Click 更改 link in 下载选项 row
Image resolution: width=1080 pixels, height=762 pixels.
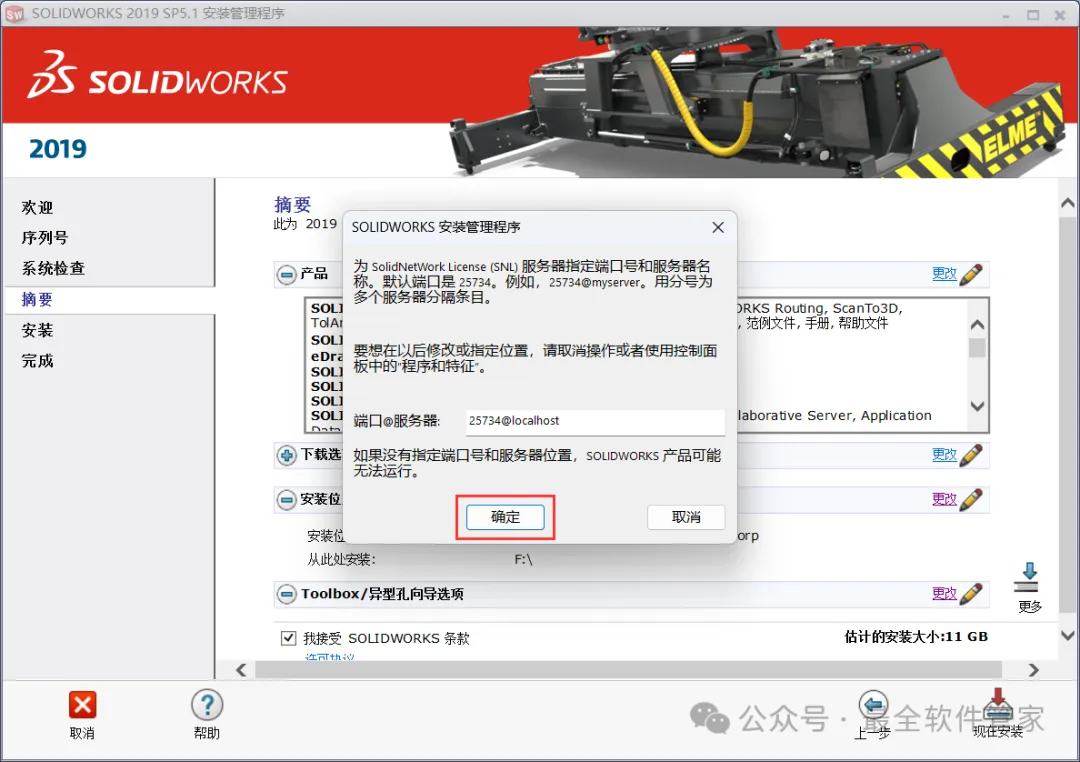click(x=944, y=455)
